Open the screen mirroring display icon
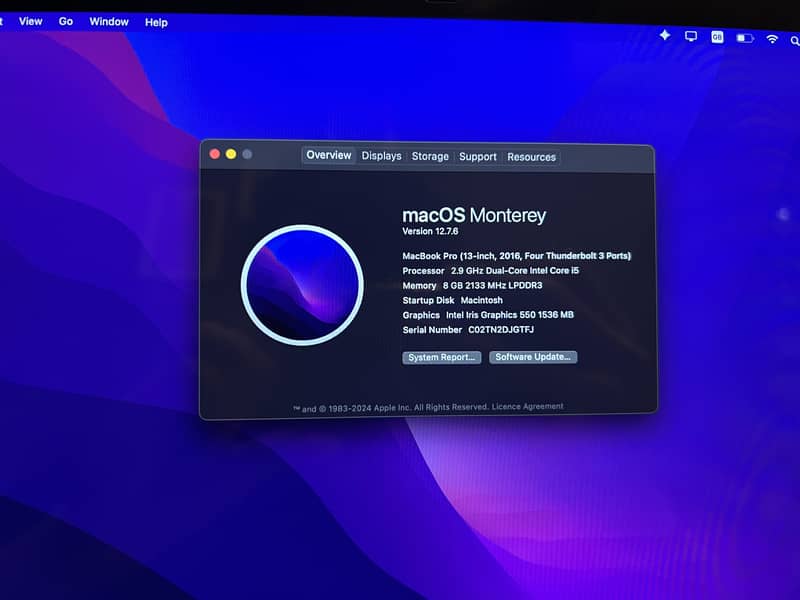The height and width of the screenshot is (600, 800). (691, 36)
